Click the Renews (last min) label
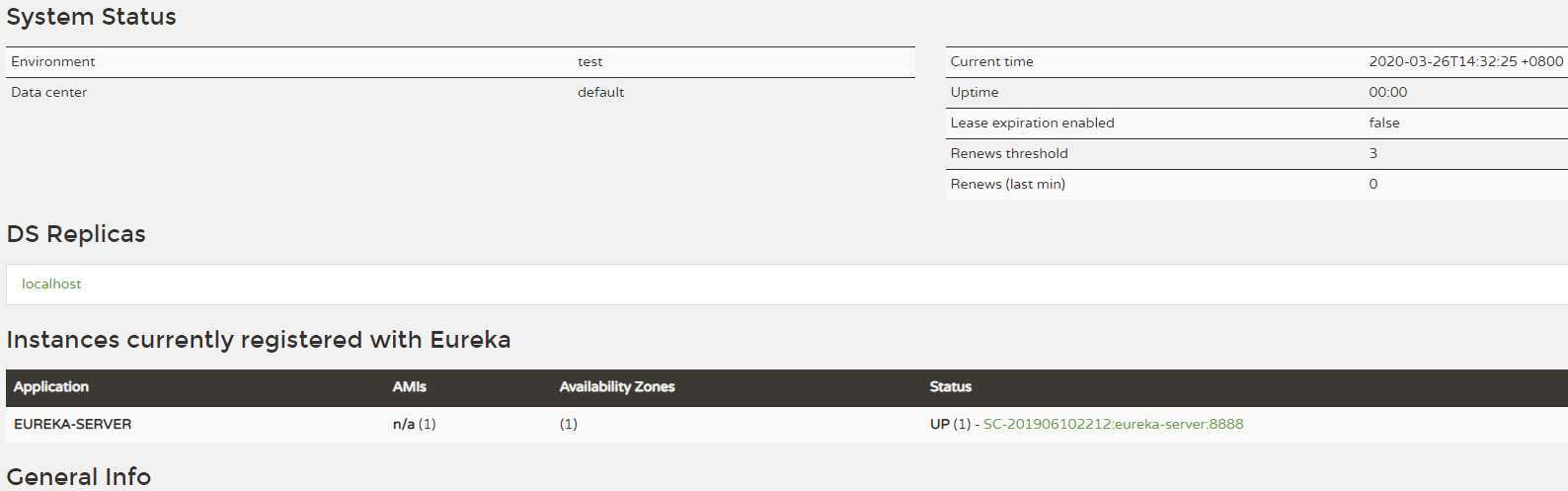Image resolution: width=1568 pixels, height=491 pixels. click(1007, 184)
